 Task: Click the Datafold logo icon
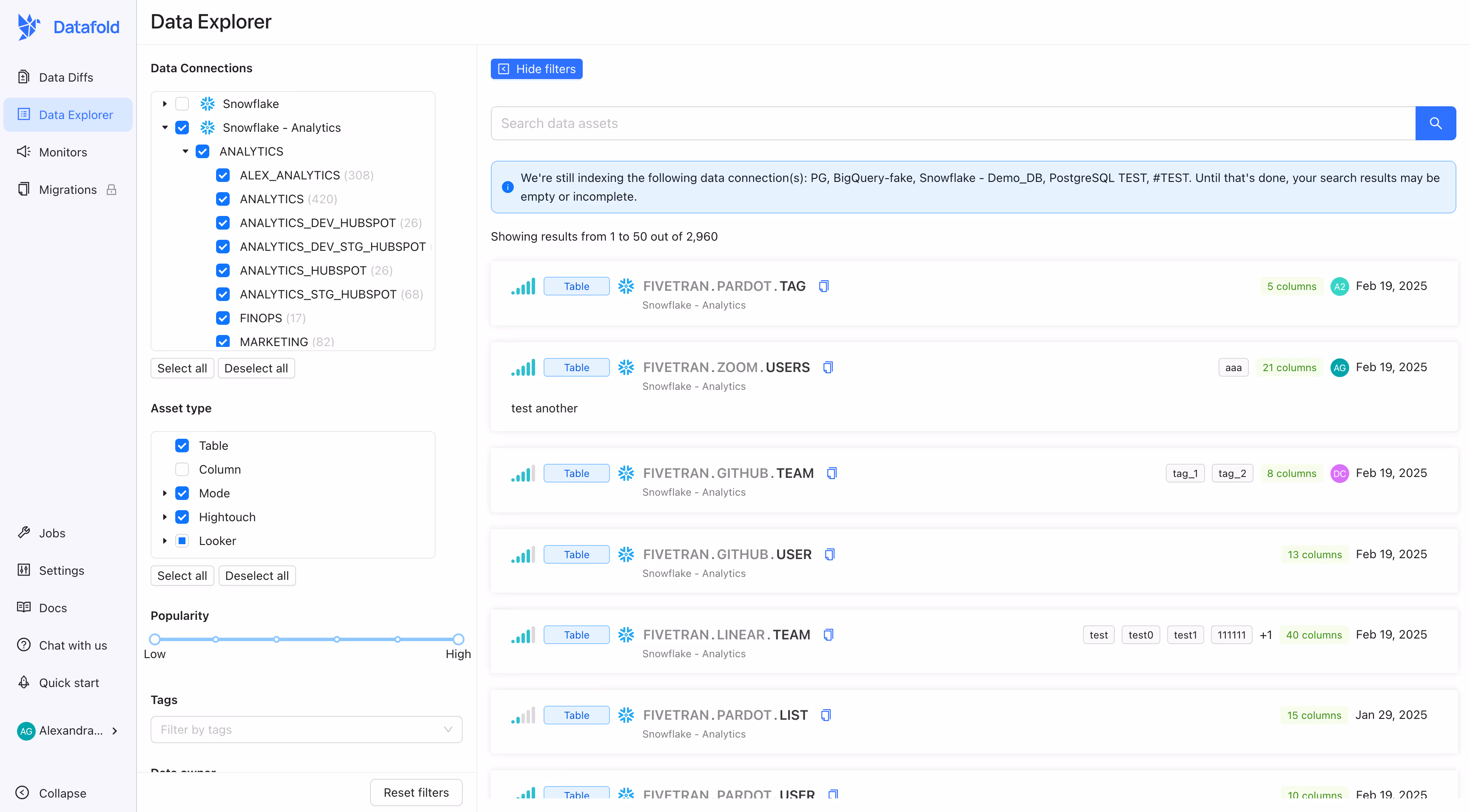pos(28,27)
